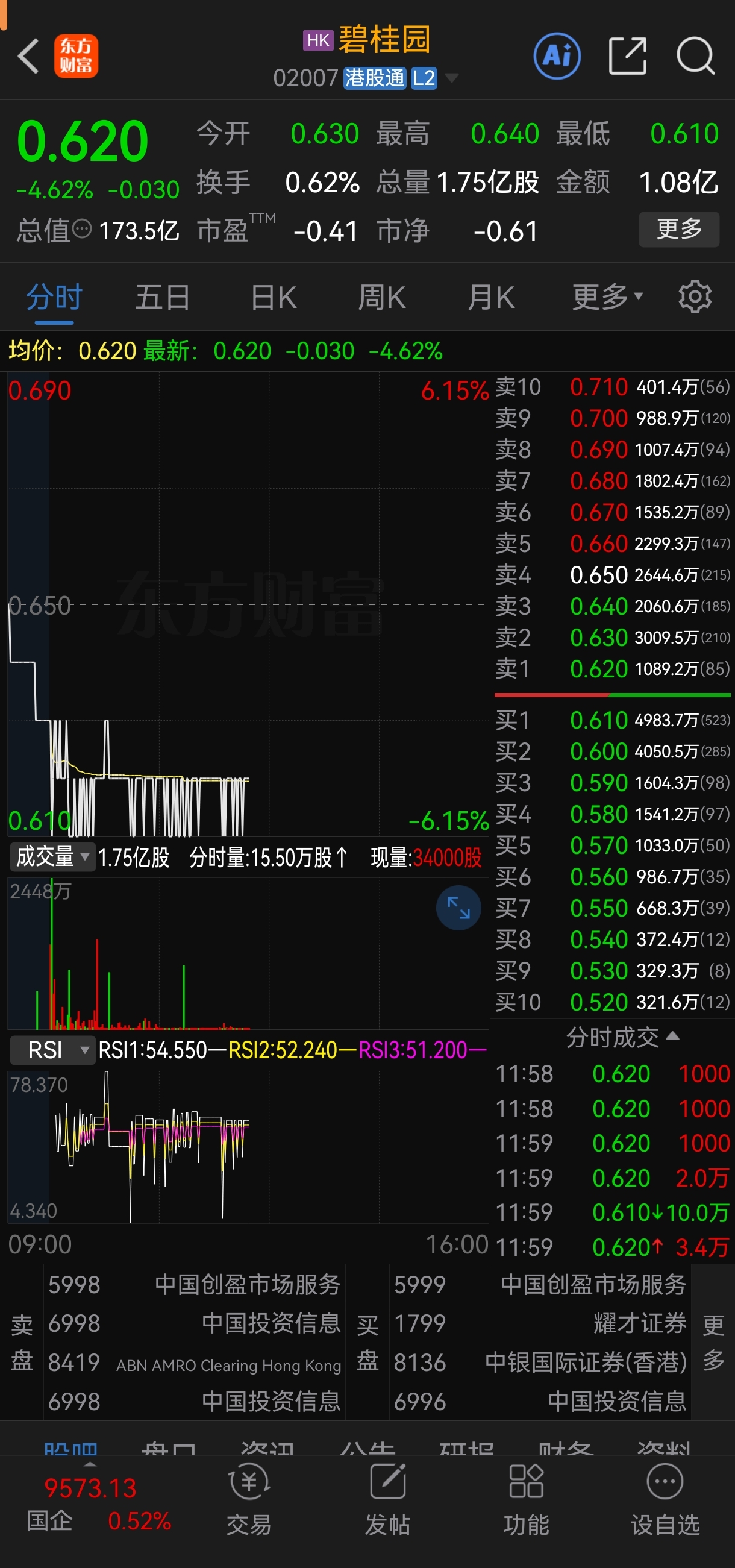Screen dimensions: 735x1568
Task: Tap the buy-sell ratio bar
Action: click(x=612, y=695)
